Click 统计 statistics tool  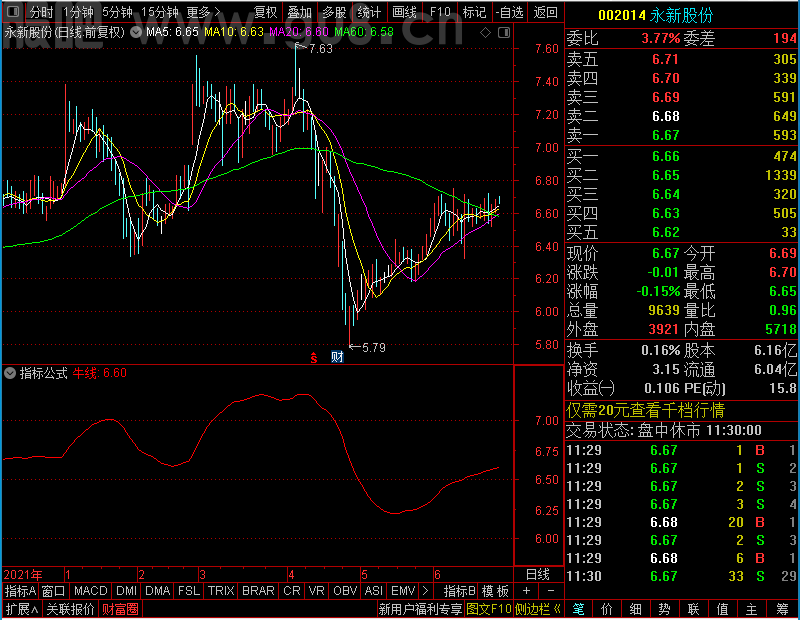point(369,12)
